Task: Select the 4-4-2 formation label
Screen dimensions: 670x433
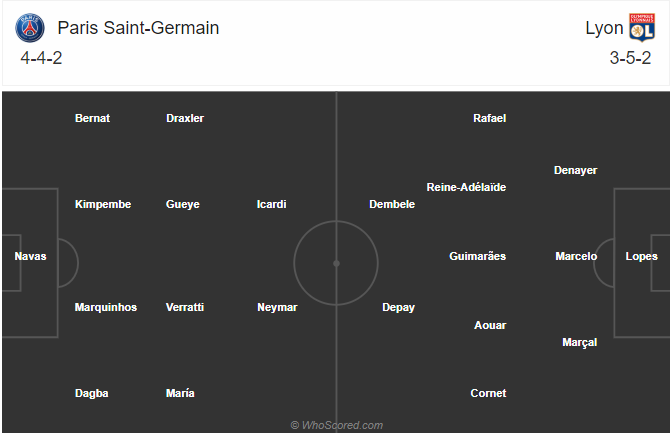Action: tap(41, 58)
